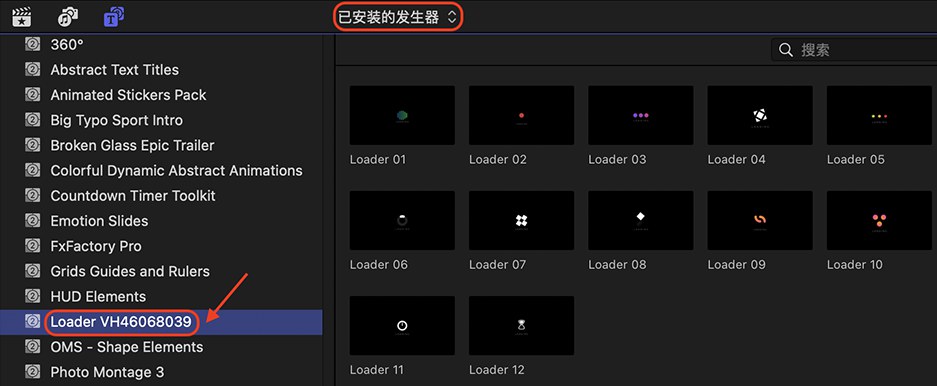Click the Loader 11 name label
Viewport: 937px width, 386px height.
tap(377, 370)
